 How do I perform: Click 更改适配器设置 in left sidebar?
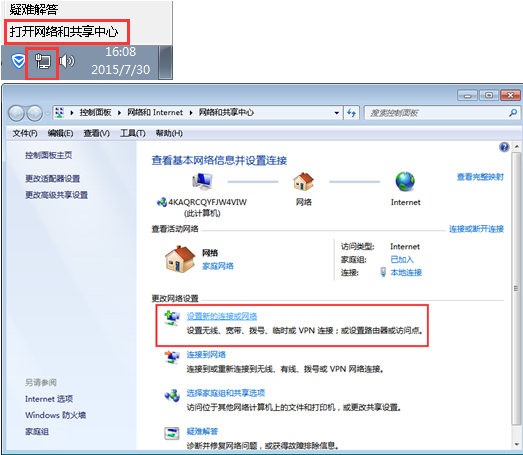(53, 179)
